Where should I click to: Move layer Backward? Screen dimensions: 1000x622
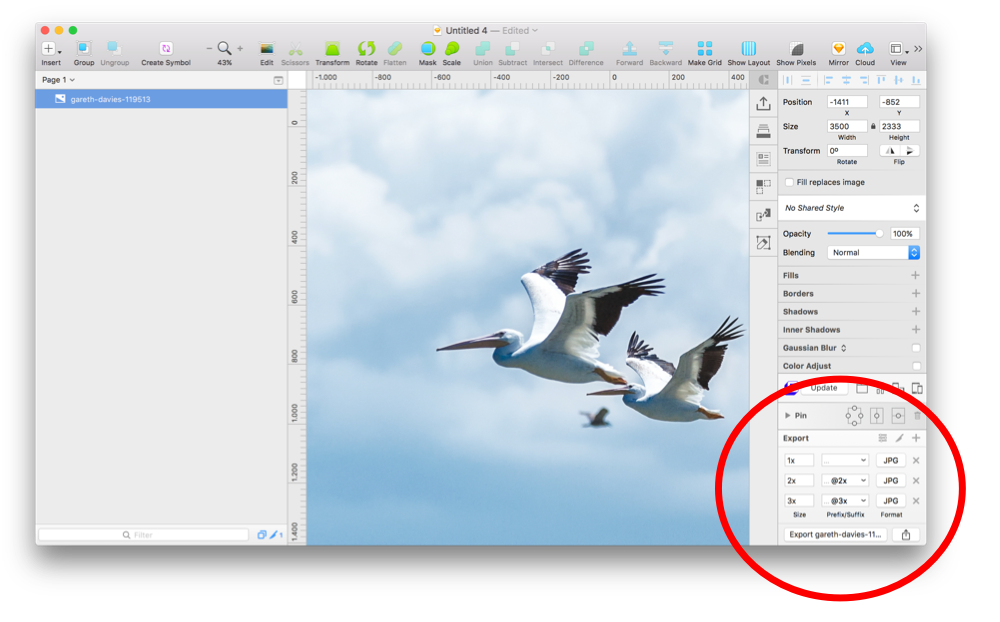tap(665, 48)
